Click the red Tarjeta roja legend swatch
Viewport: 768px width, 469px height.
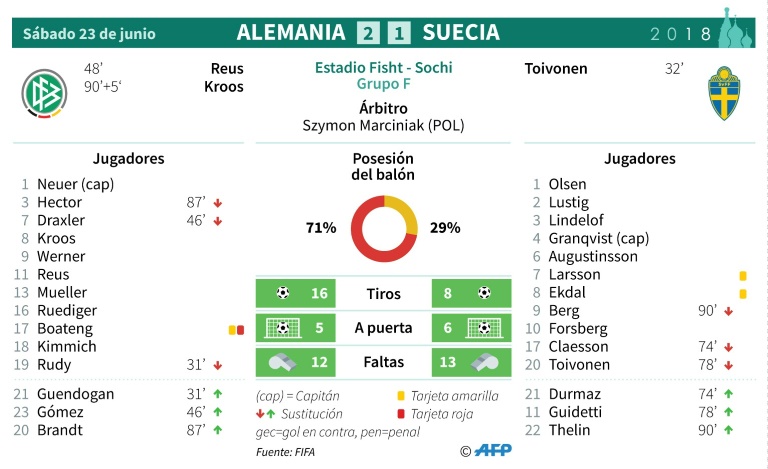coord(401,414)
